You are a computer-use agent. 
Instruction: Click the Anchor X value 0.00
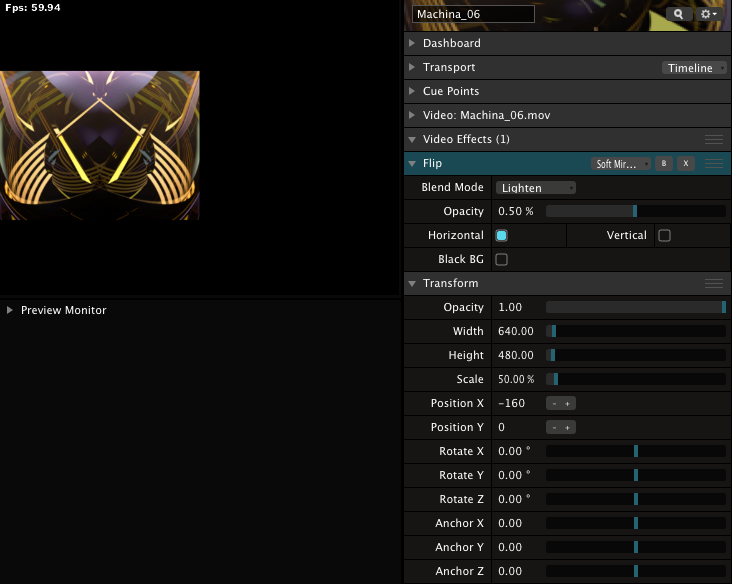510,523
